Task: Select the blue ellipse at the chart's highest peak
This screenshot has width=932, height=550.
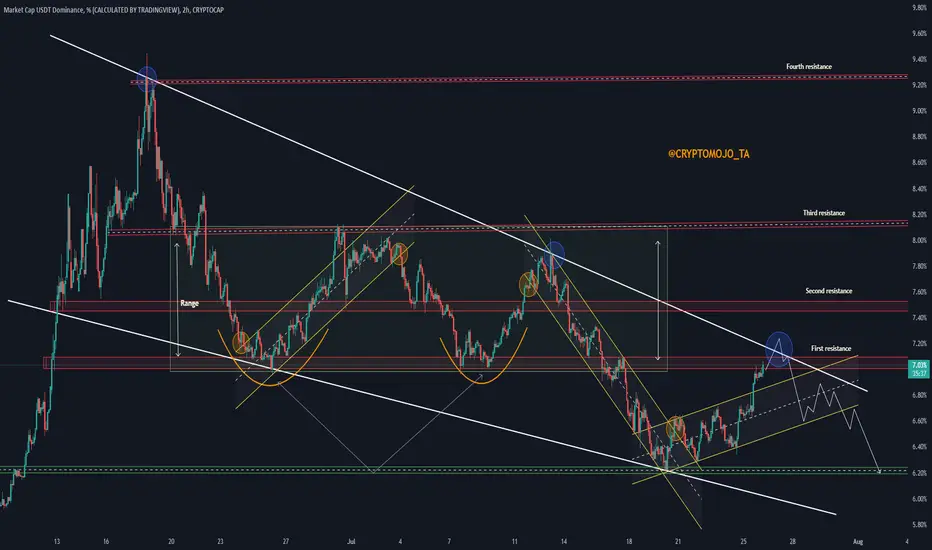Action: (x=147, y=79)
